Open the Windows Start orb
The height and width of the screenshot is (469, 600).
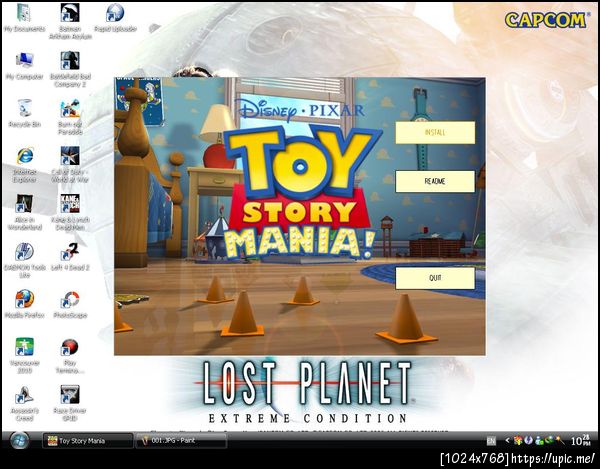pos(19,441)
